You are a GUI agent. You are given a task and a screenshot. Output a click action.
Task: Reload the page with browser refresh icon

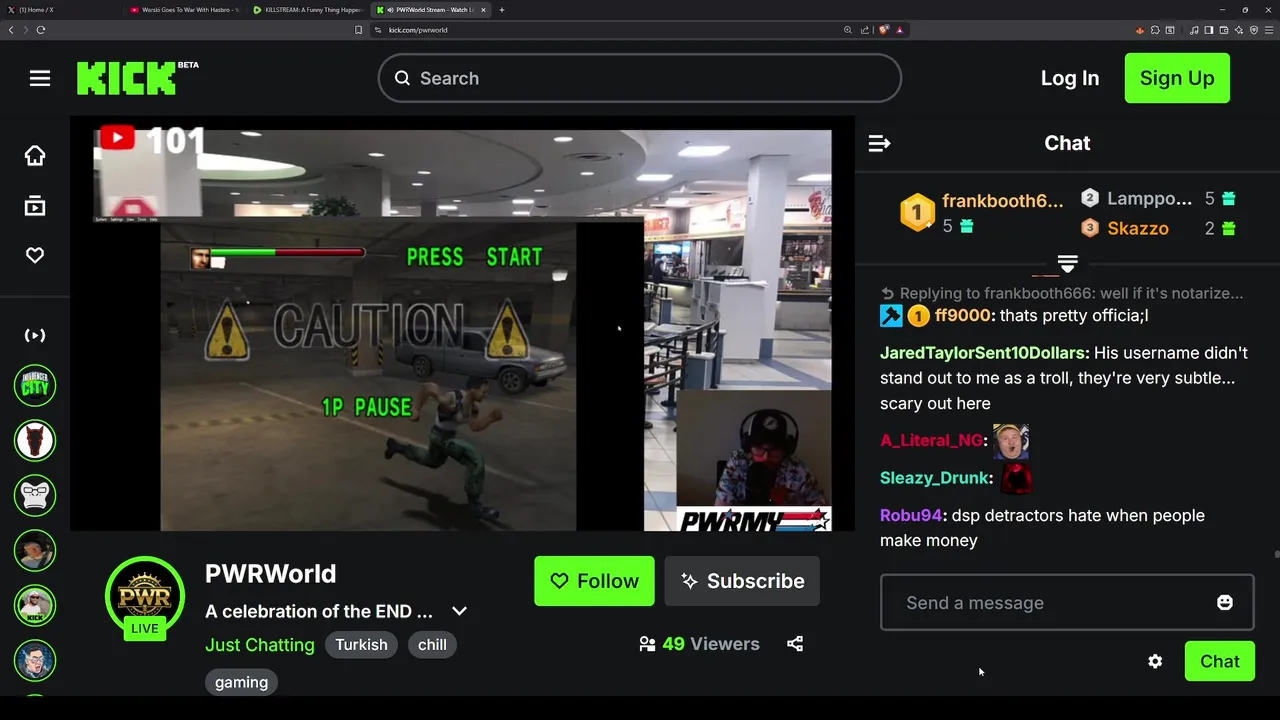coord(41,30)
